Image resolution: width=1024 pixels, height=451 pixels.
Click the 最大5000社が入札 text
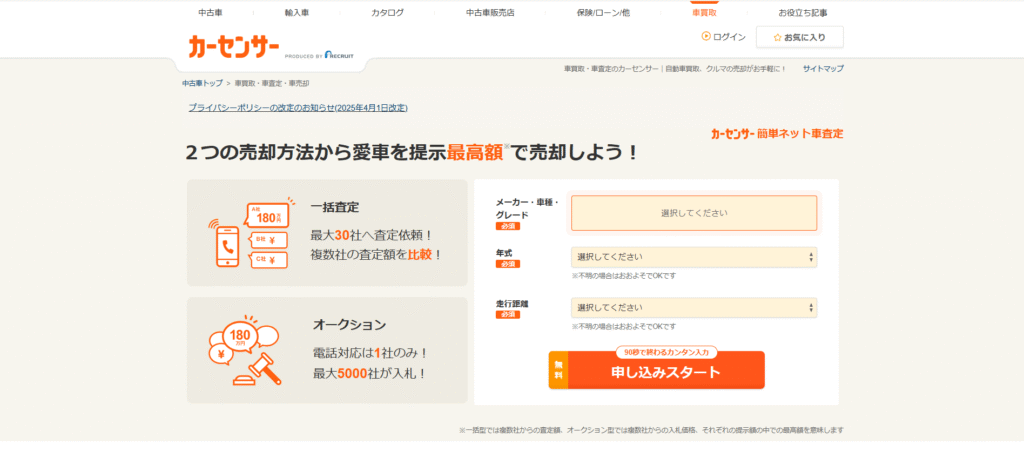[369, 374]
